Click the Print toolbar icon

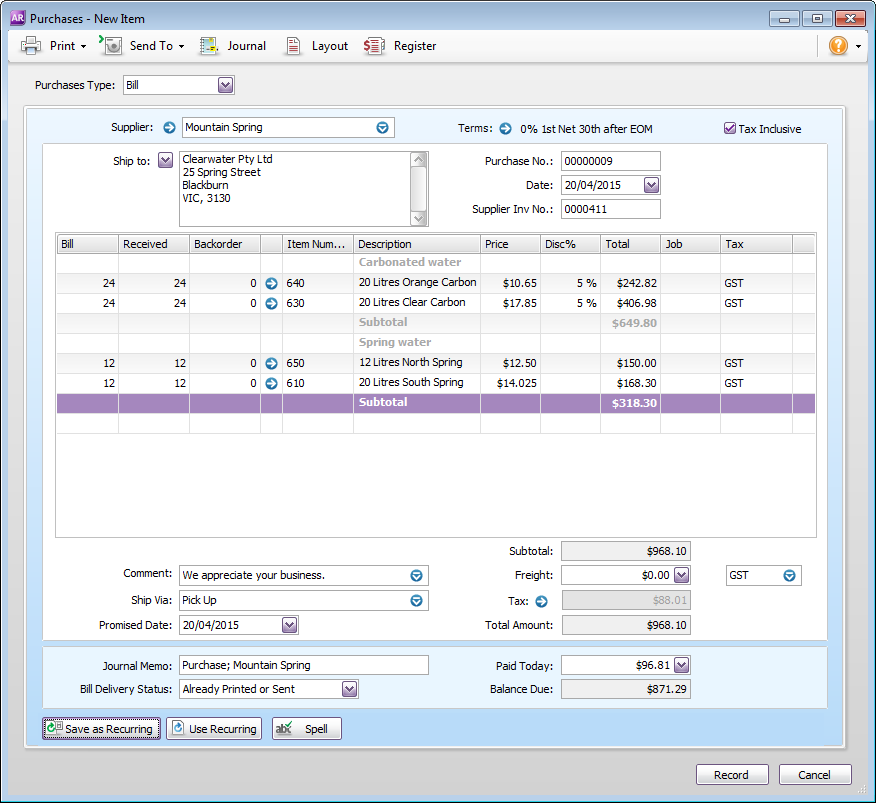(x=32, y=46)
